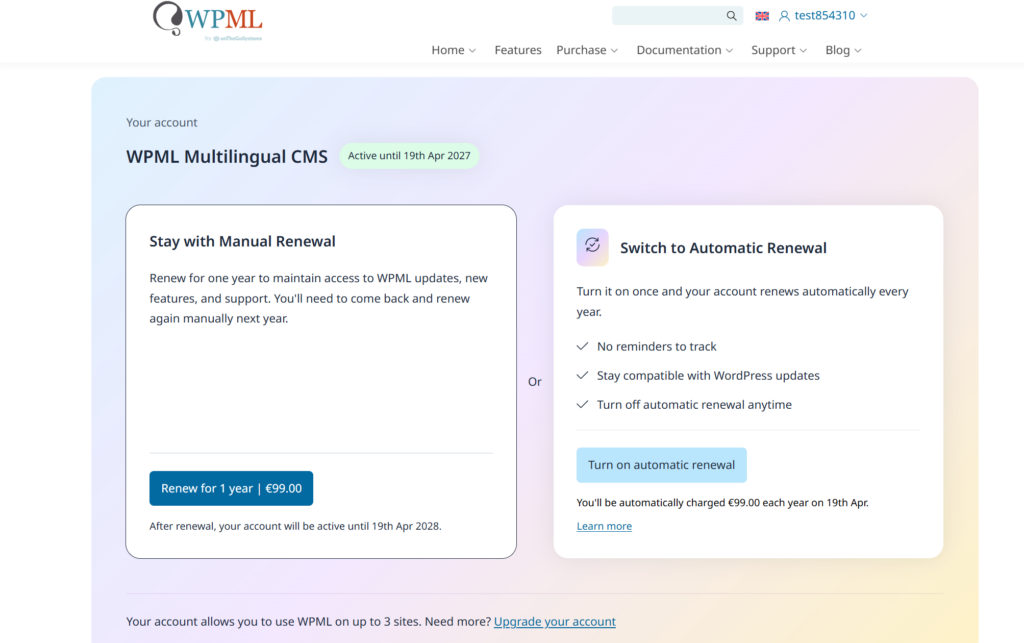
Task: Go to the Features menu item
Action: pyautogui.click(x=517, y=49)
